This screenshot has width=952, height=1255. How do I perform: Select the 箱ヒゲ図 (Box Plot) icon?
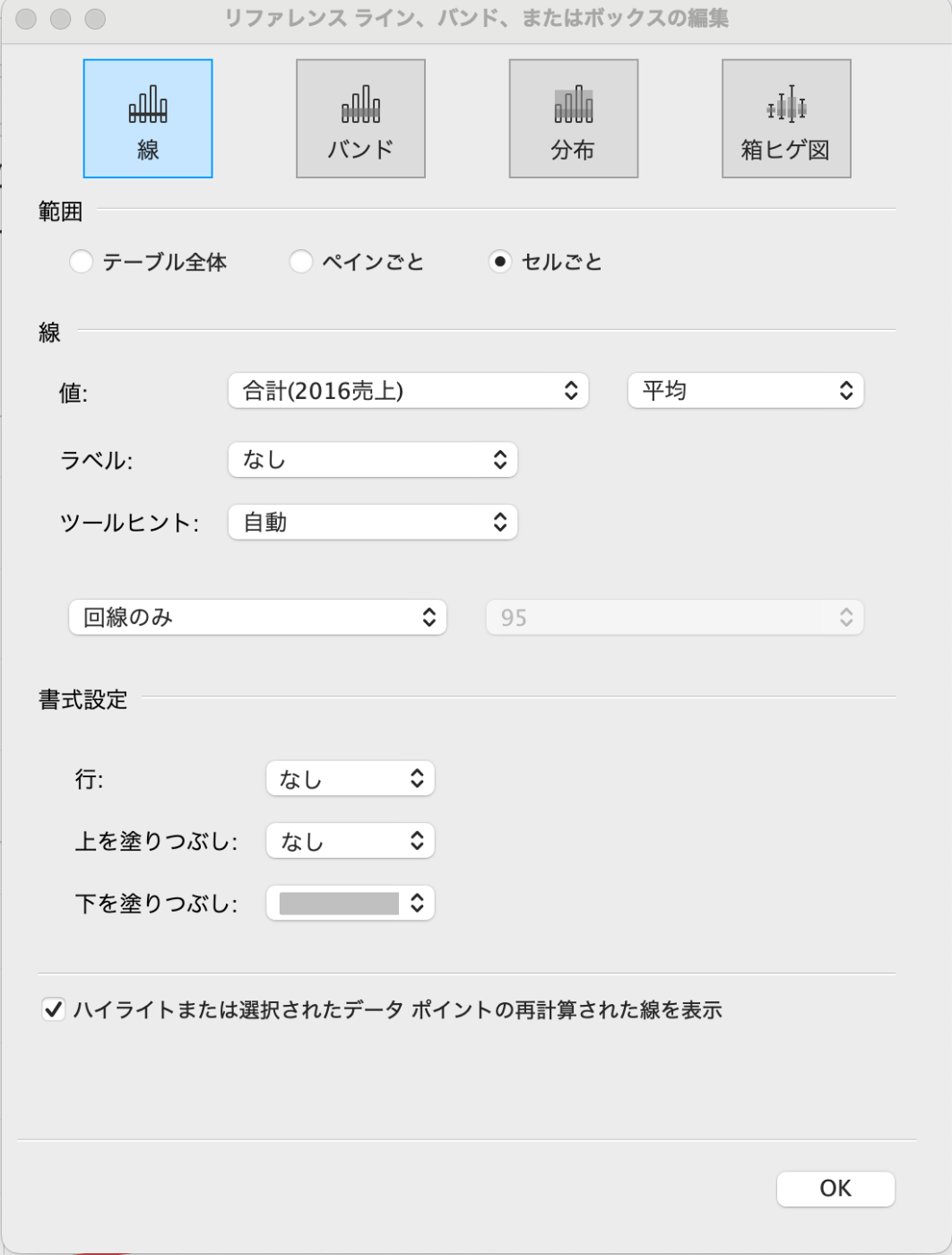point(786,118)
